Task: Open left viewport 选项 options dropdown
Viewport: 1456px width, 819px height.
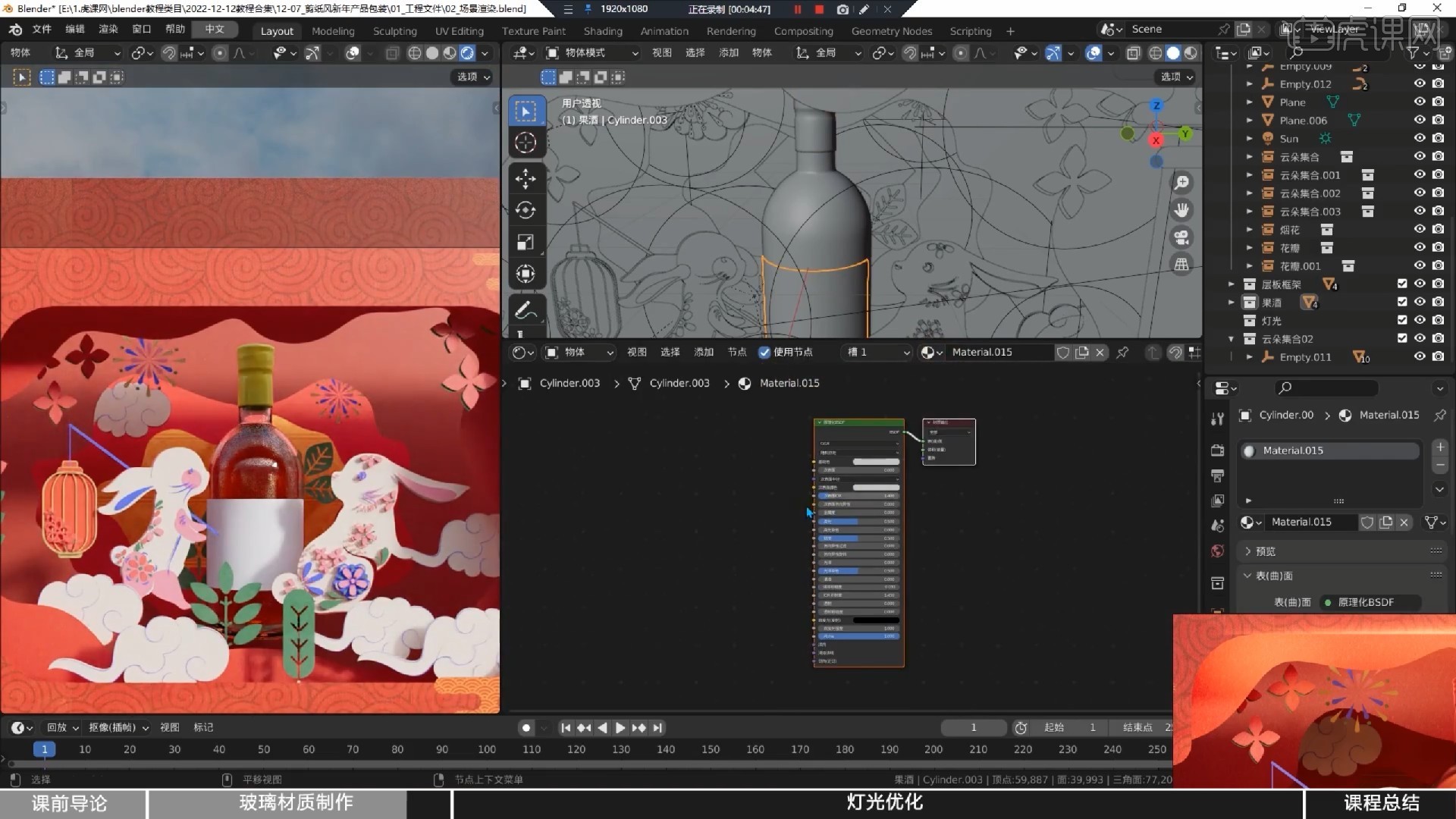Action: pos(473,77)
